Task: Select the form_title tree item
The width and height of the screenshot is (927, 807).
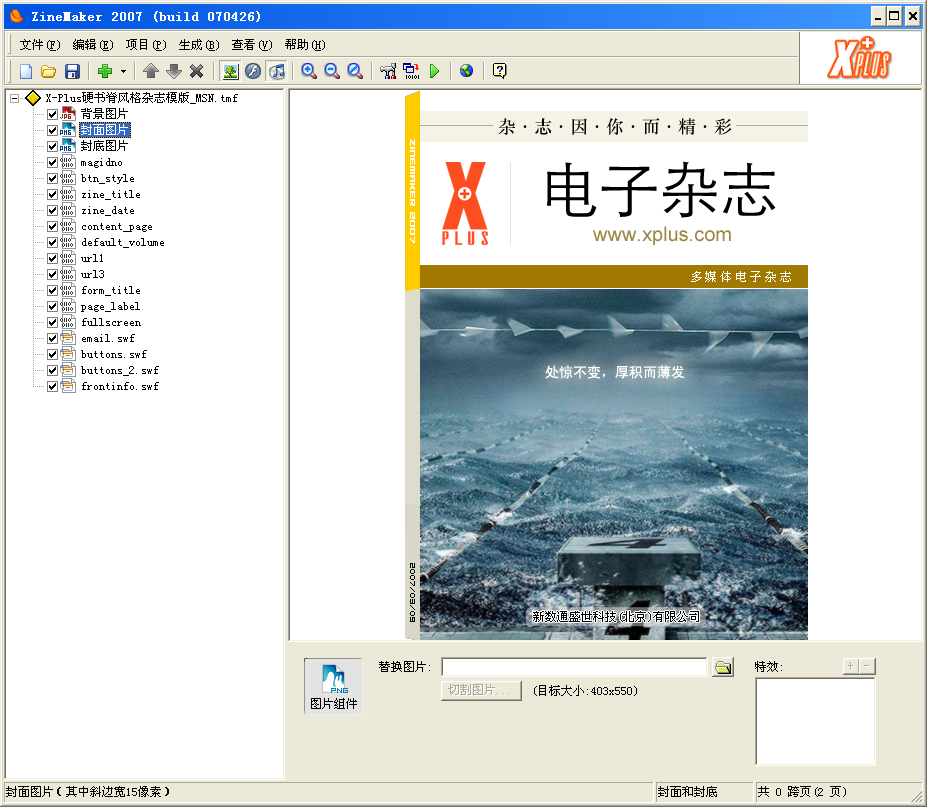Action: coord(111,290)
